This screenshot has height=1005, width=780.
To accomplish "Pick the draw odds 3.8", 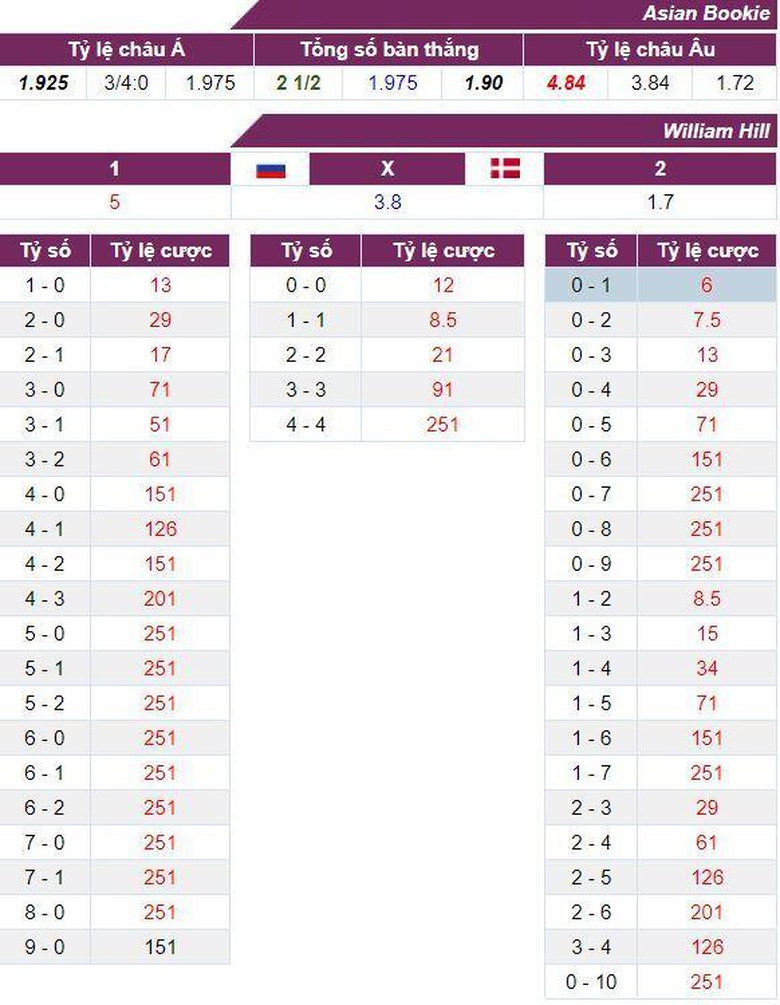I will (388, 202).
